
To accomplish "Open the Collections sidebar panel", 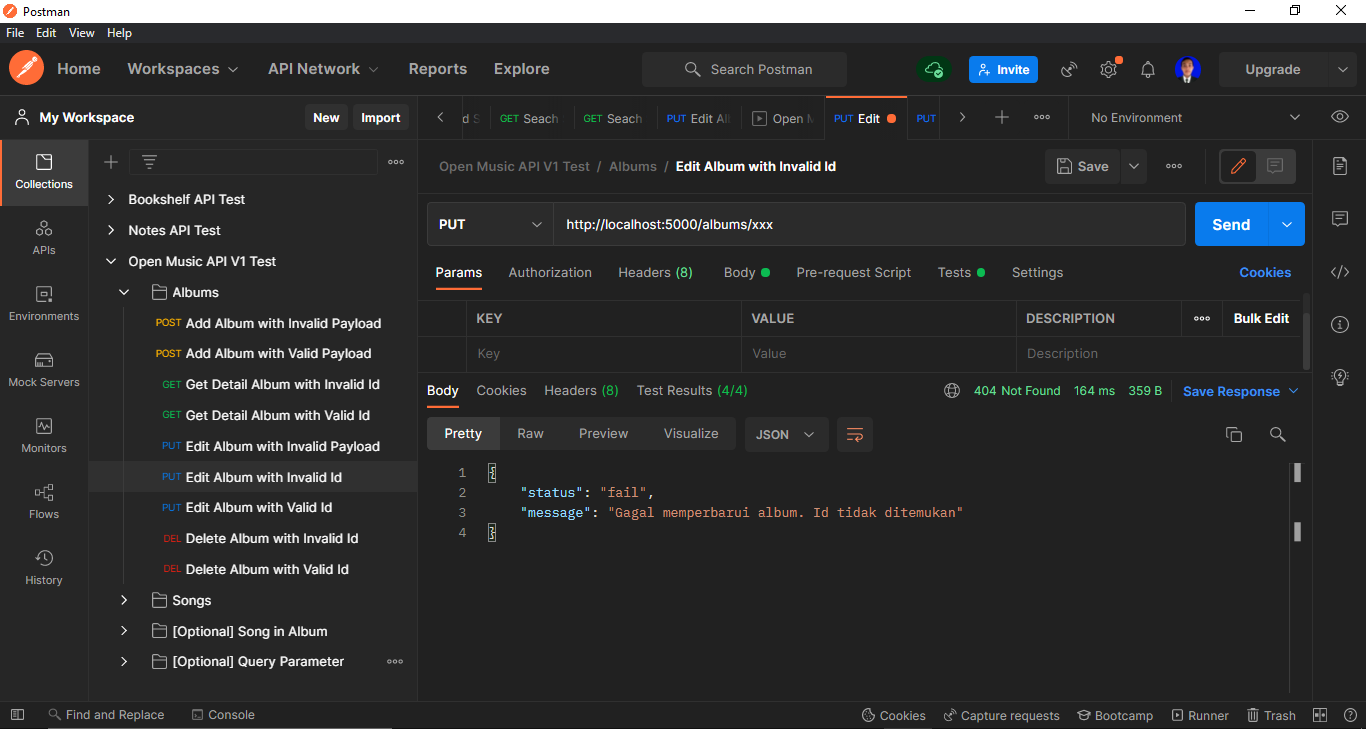I will [44, 172].
